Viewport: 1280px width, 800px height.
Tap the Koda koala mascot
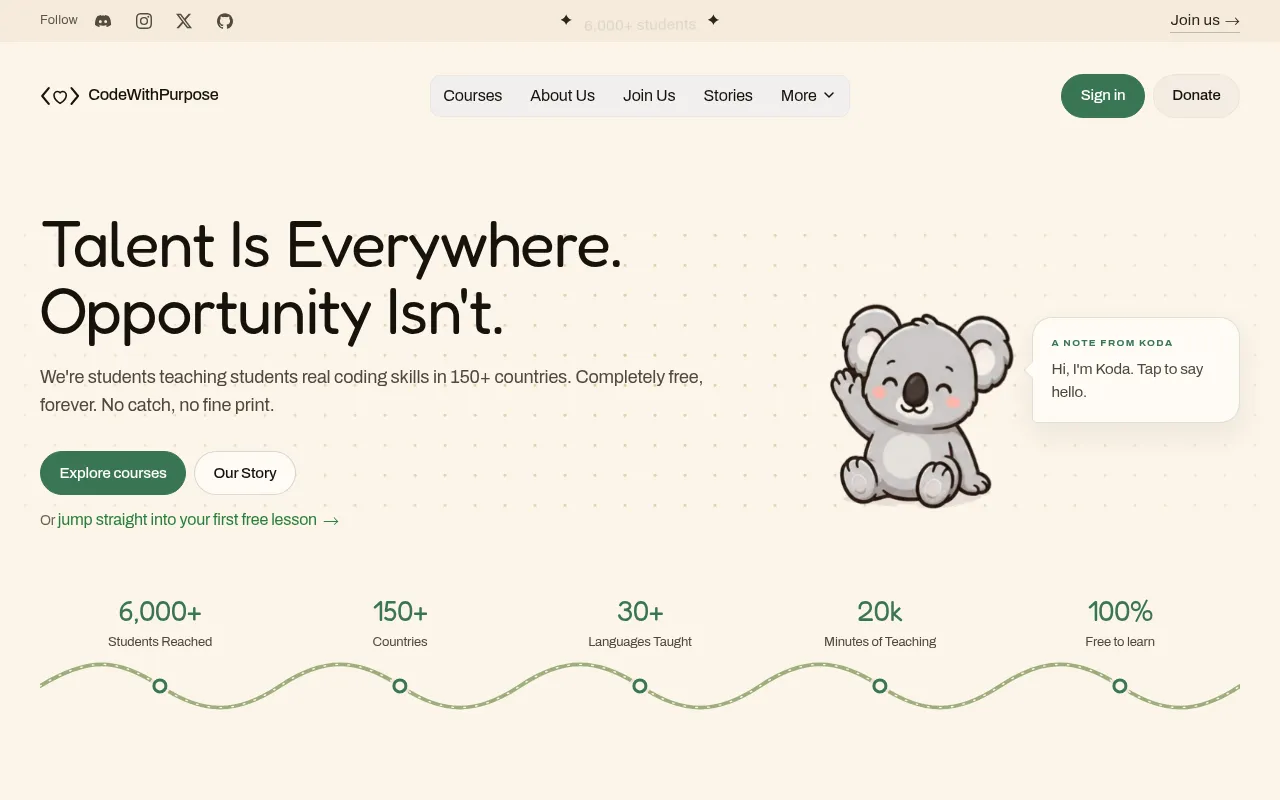920,406
